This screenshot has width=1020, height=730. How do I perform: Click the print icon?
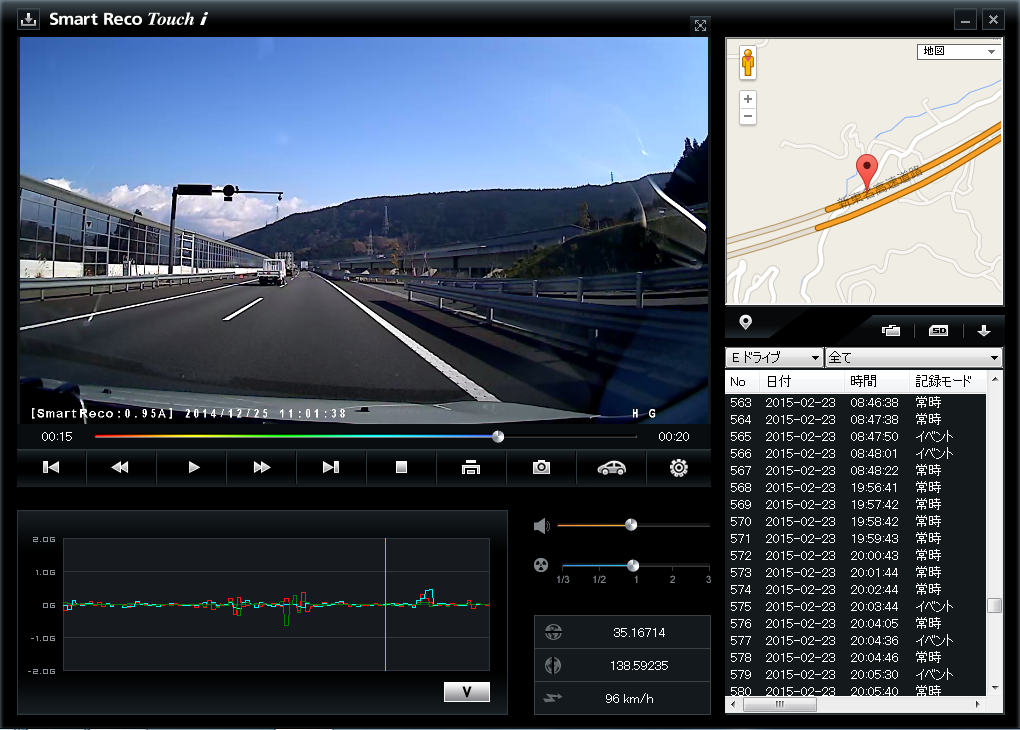tap(471, 467)
